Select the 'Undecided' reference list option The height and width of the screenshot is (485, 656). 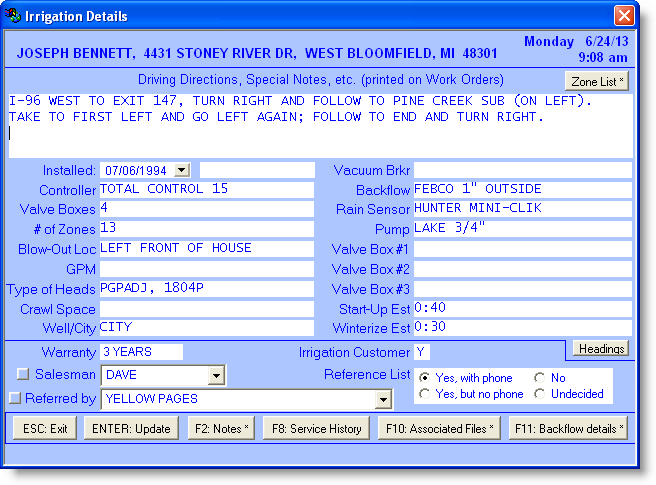(x=541, y=394)
